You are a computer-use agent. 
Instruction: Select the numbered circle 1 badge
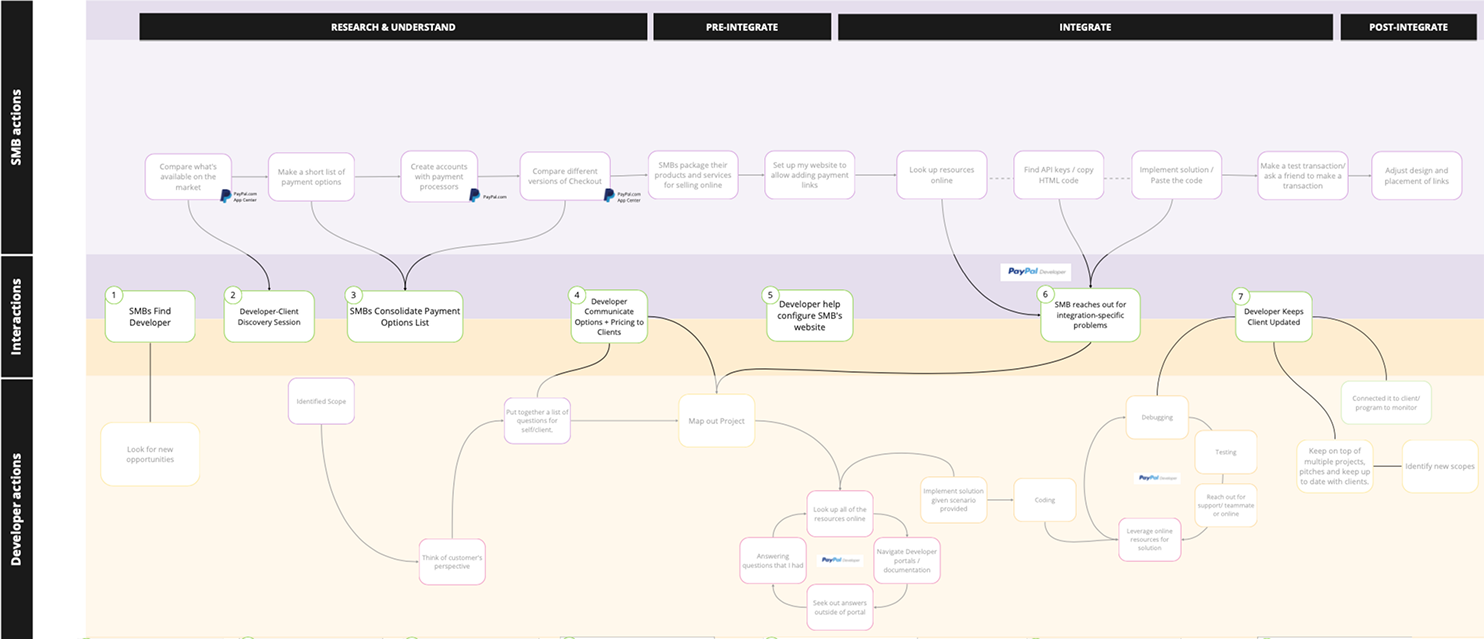pos(114,295)
